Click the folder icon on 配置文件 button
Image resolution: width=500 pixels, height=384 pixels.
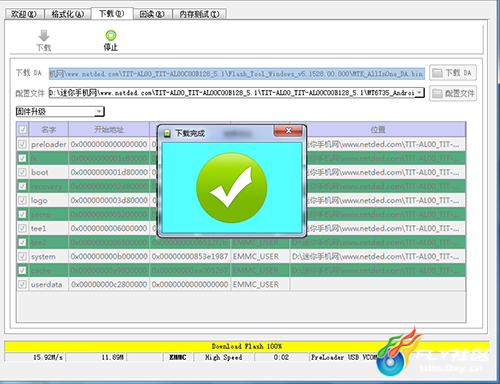437,93
